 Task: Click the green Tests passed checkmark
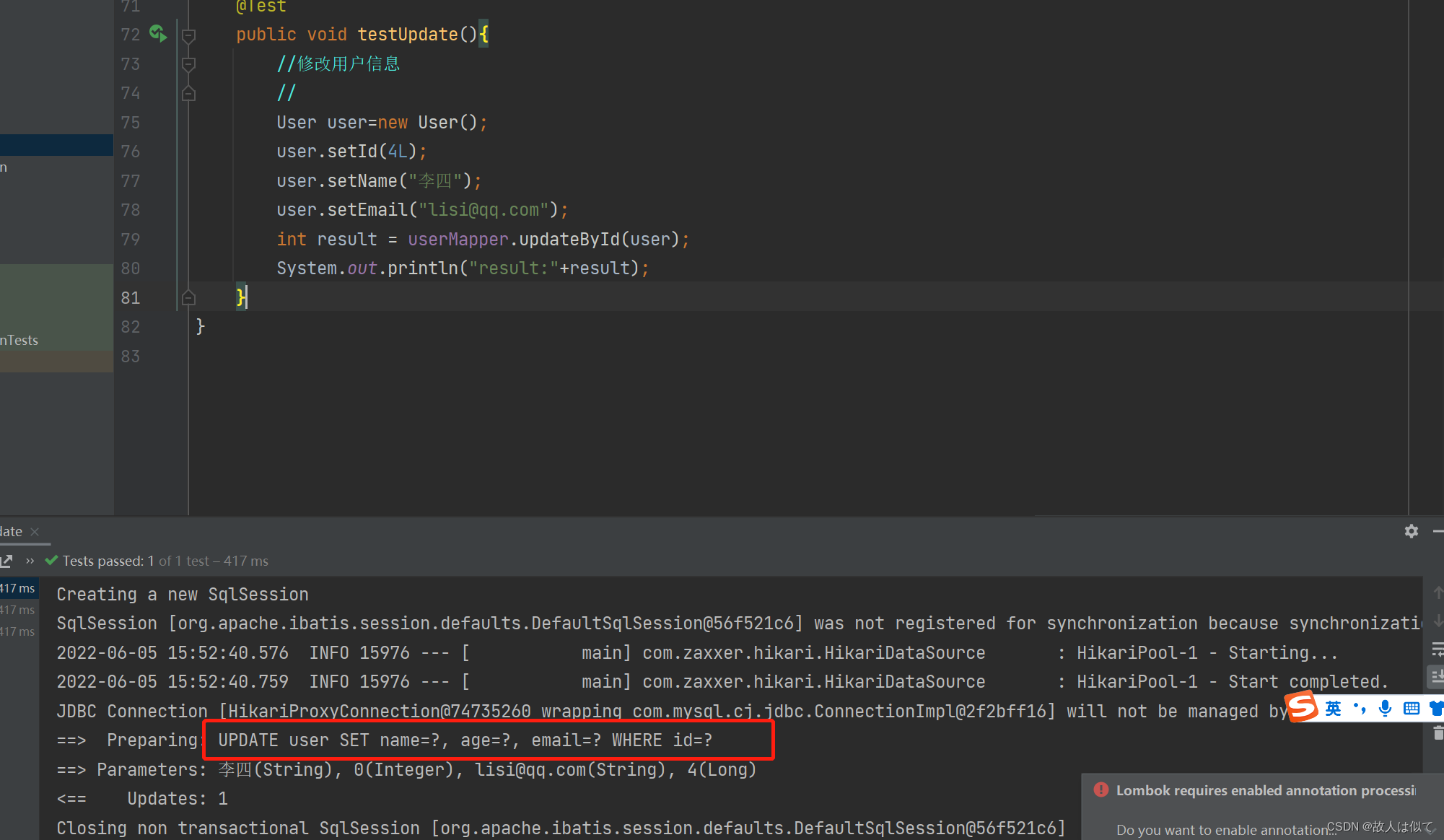point(51,560)
